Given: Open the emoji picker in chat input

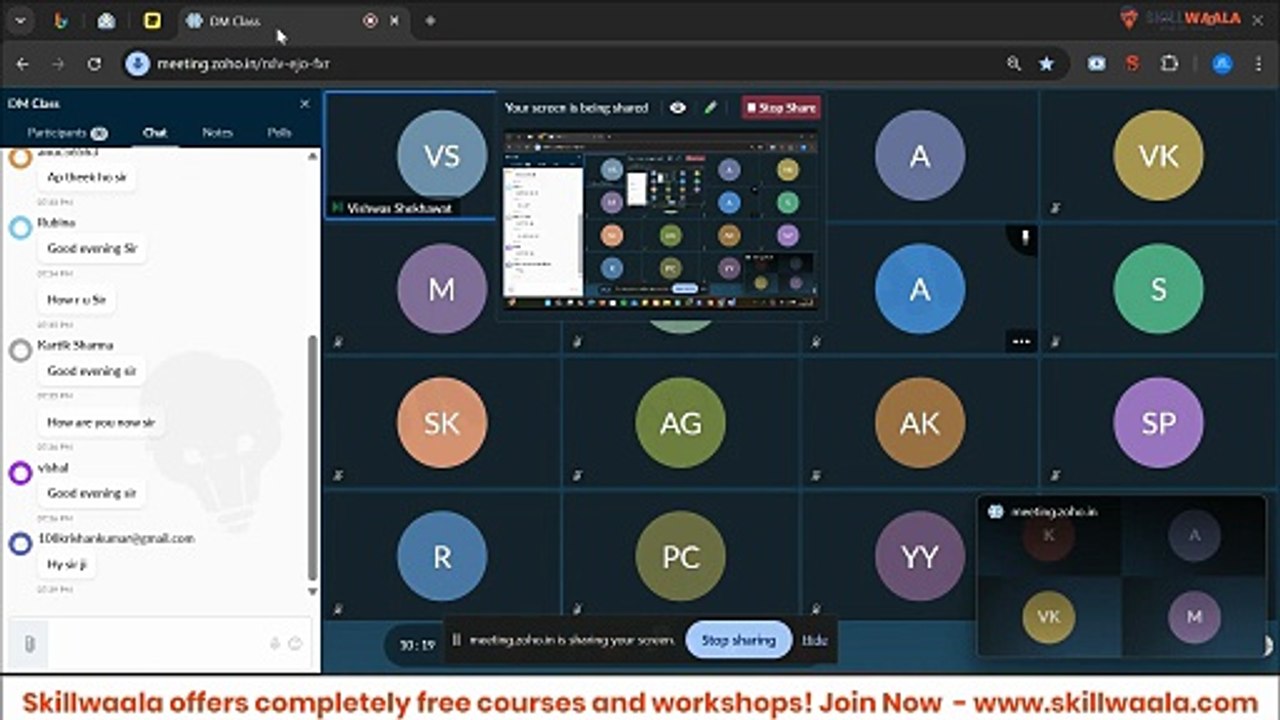Looking at the screenshot, I should tap(295, 644).
